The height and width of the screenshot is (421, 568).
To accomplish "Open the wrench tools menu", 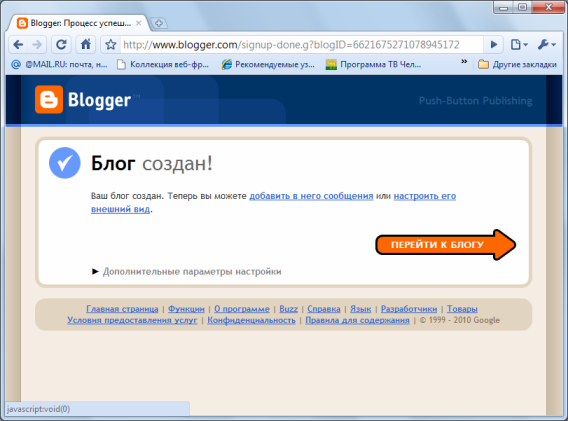I will [x=547, y=45].
